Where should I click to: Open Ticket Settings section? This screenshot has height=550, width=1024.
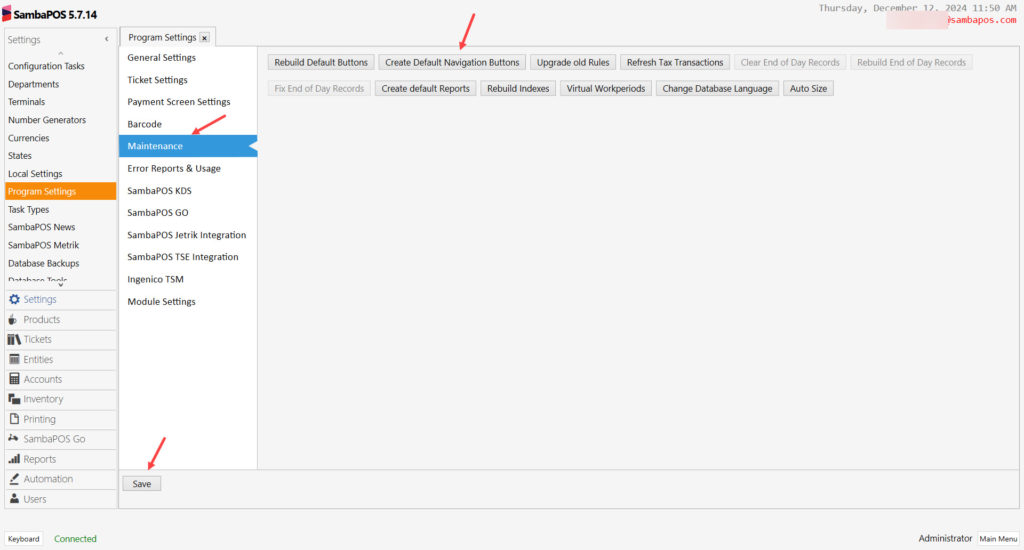point(188,80)
